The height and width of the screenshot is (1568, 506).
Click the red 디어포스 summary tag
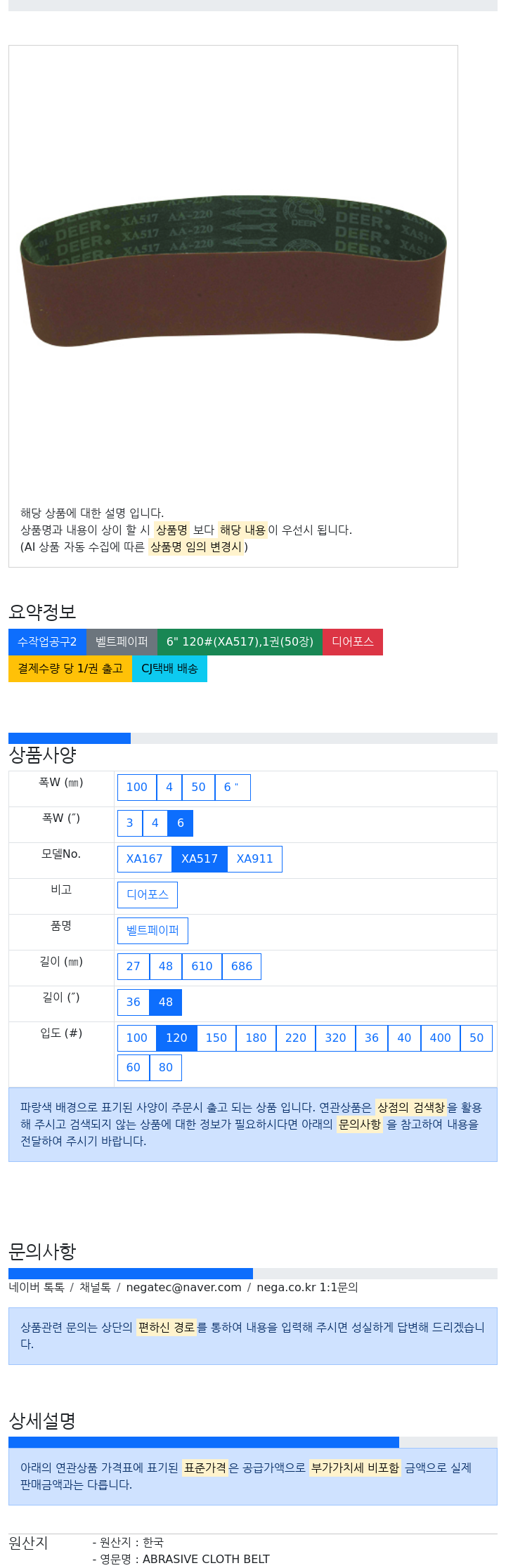coord(353,642)
